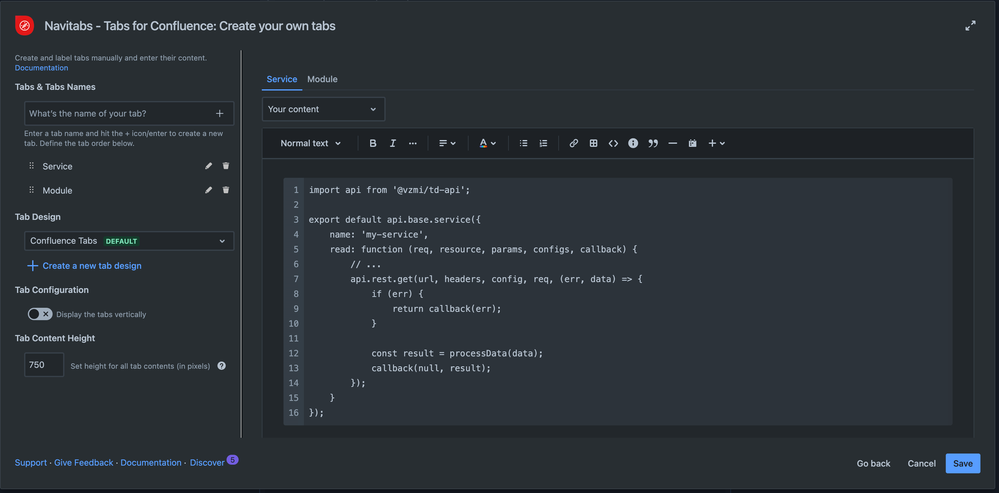The width and height of the screenshot is (999, 493).
Task: Click the const result code line
Action: 457,353
